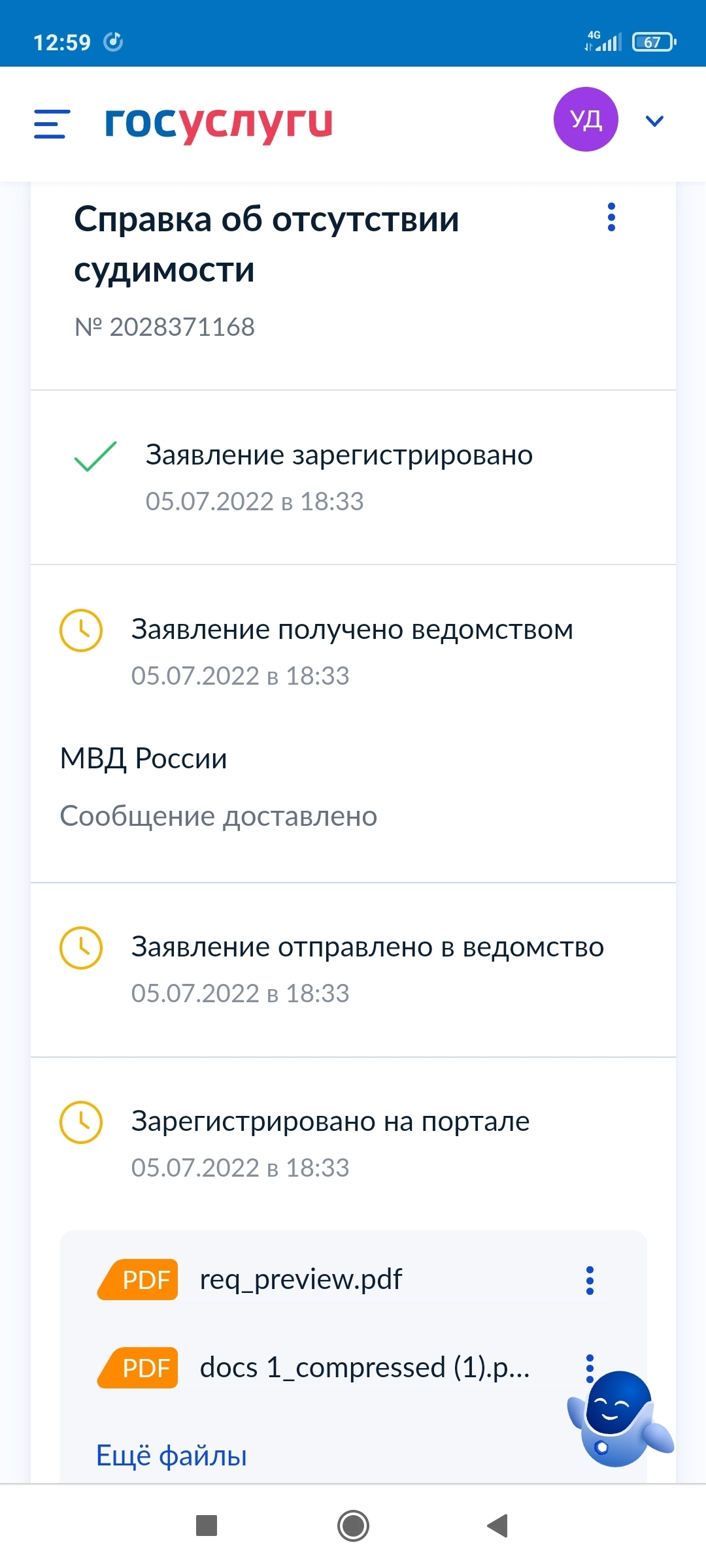Open the УД profile avatar

[585, 120]
